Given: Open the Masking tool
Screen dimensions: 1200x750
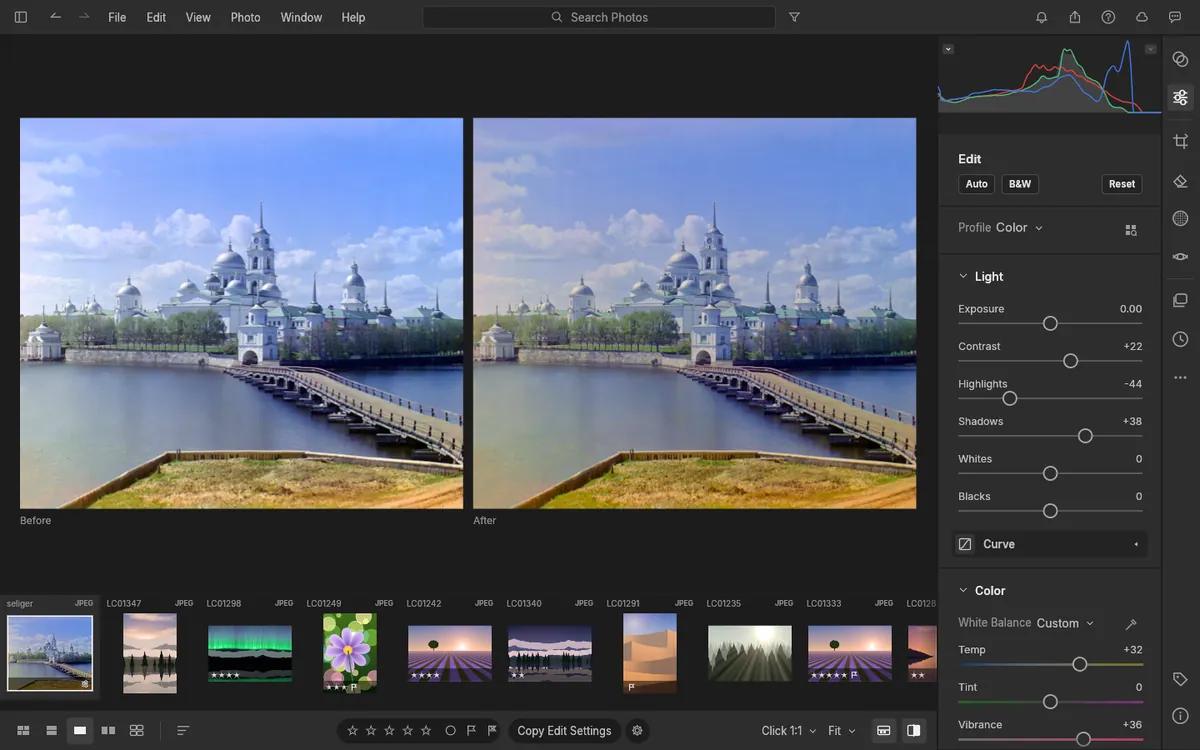Looking at the screenshot, I should click(x=1180, y=219).
